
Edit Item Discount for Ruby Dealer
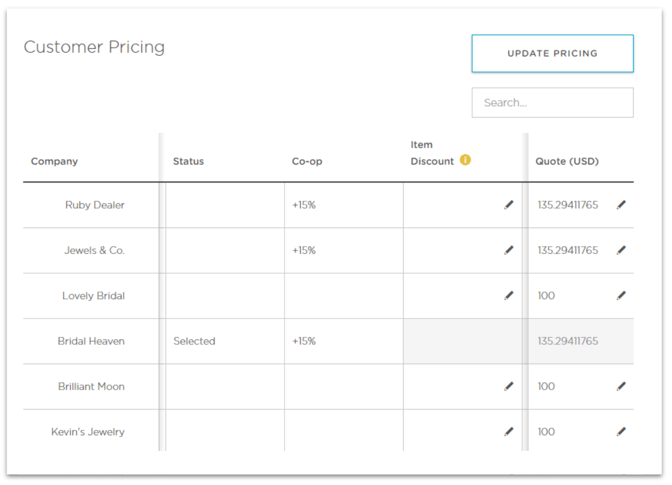click(x=508, y=205)
